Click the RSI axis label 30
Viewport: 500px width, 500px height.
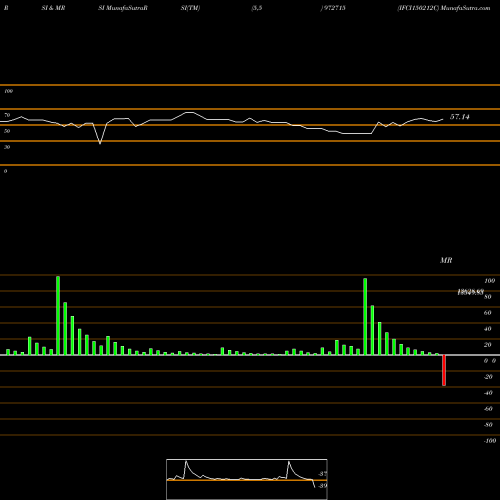[x=7, y=147]
